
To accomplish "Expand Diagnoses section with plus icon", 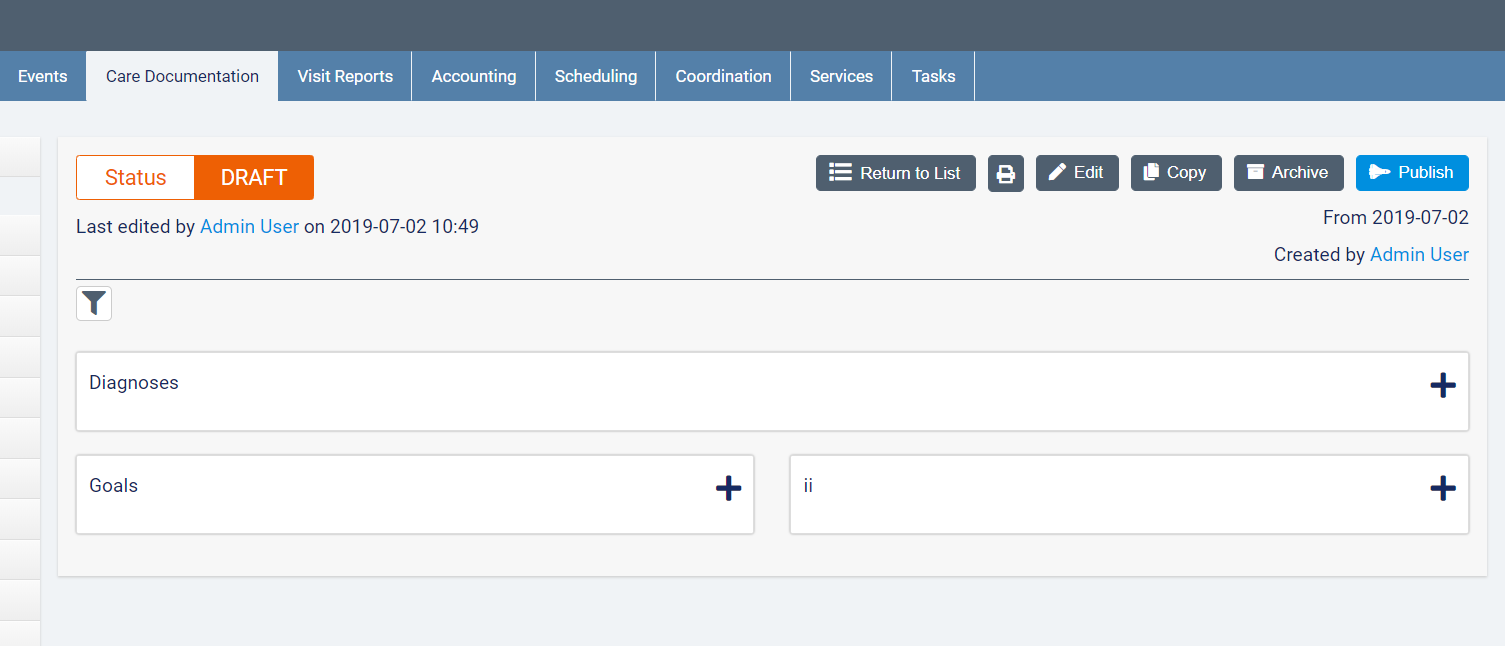I will point(1442,385).
